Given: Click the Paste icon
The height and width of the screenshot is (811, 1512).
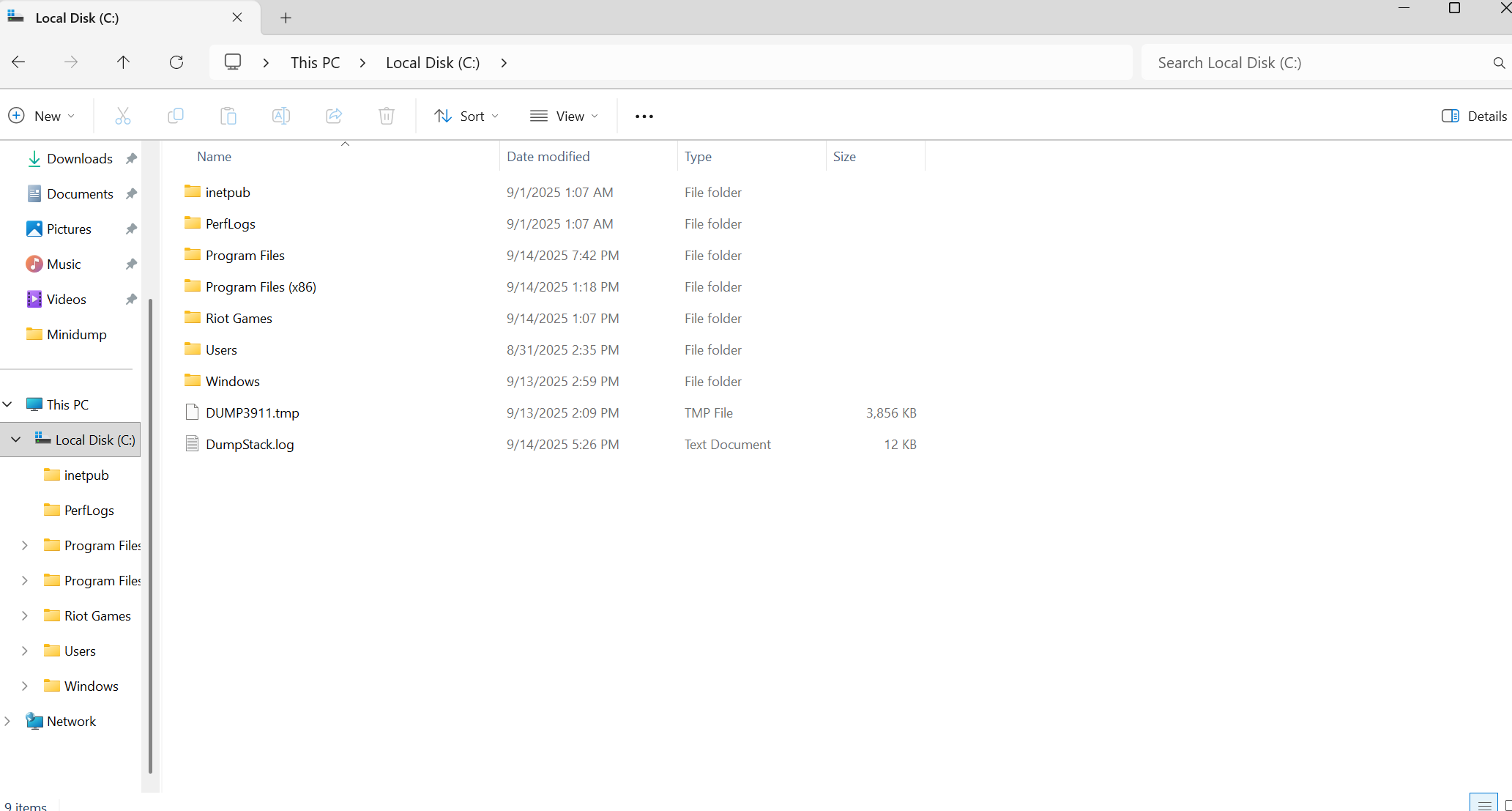Looking at the screenshot, I should tap(228, 116).
